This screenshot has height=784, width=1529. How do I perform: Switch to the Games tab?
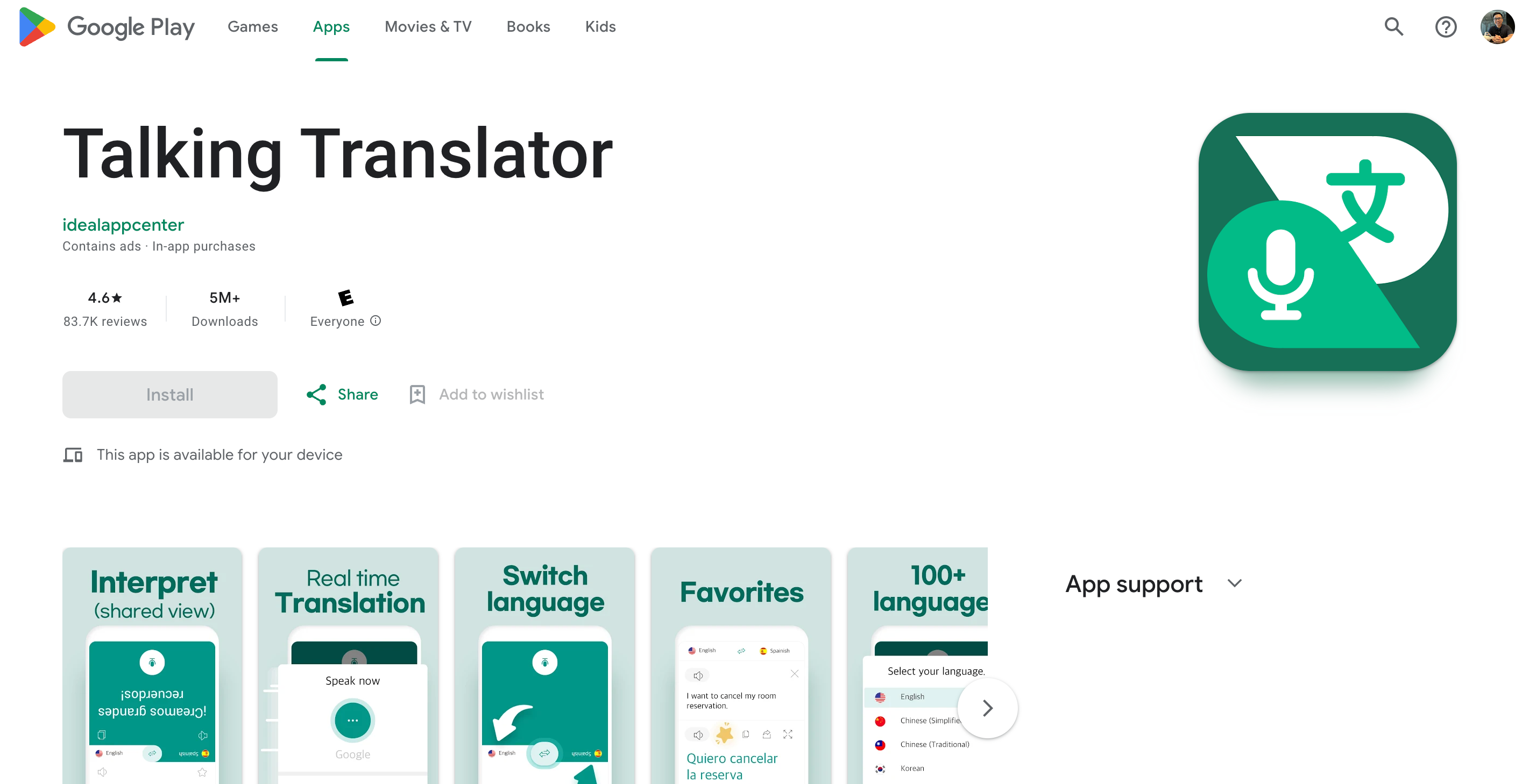[252, 27]
